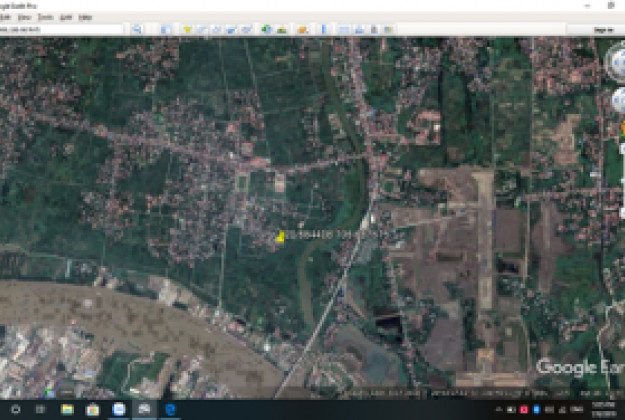Select the Add Polygon tool
This screenshot has height=420, width=625.
(202, 29)
